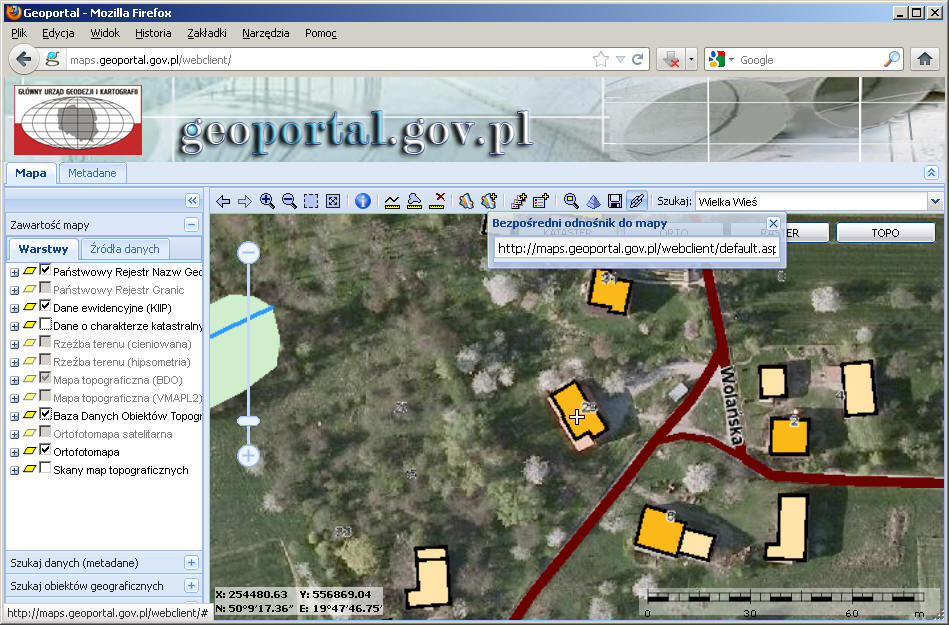
Task: Select the zoom out magnifier tool
Action: (289, 201)
